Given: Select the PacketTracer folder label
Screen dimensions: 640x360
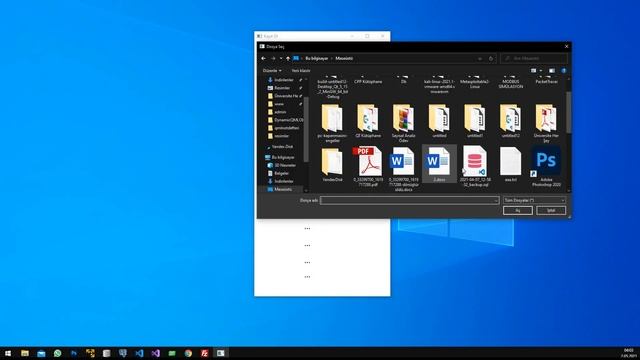Looking at the screenshot, I should point(546,82).
